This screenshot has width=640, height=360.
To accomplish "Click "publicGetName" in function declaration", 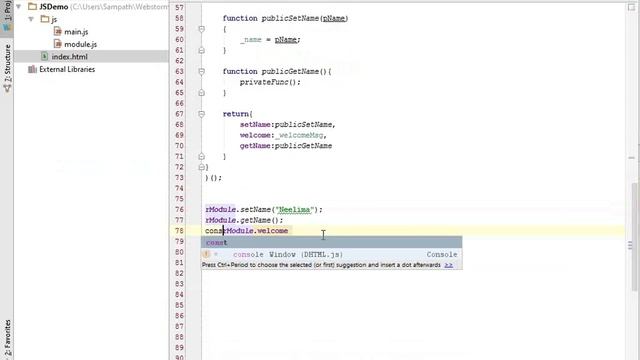I will [x=290, y=71].
